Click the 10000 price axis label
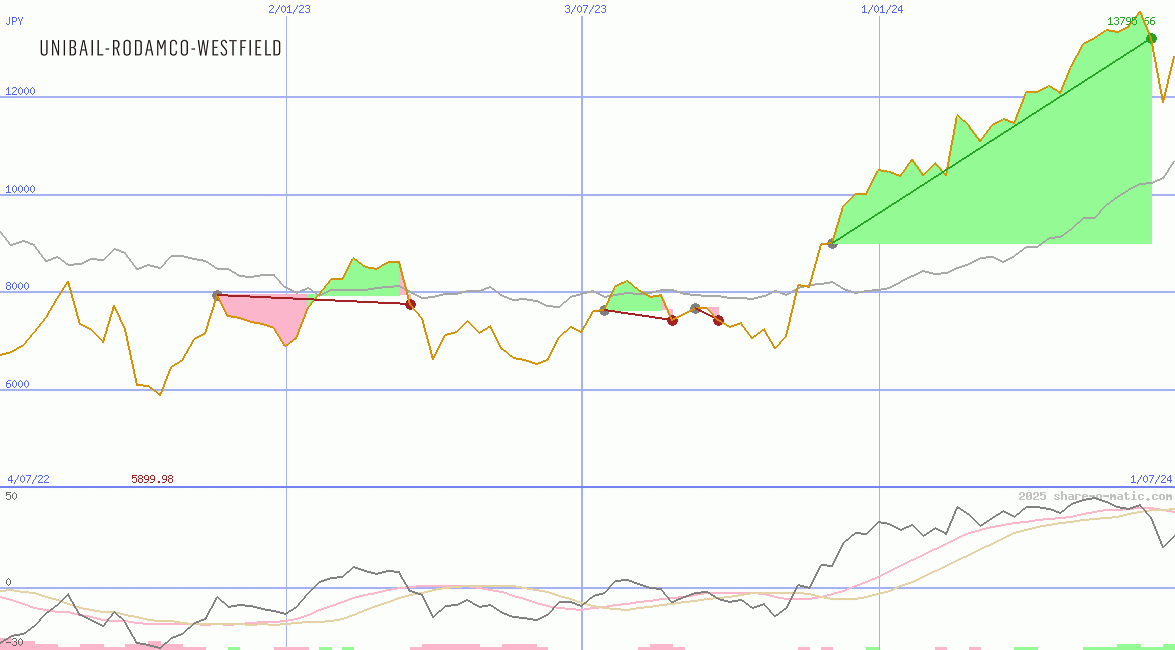 pyautogui.click(x=20, y=189)
